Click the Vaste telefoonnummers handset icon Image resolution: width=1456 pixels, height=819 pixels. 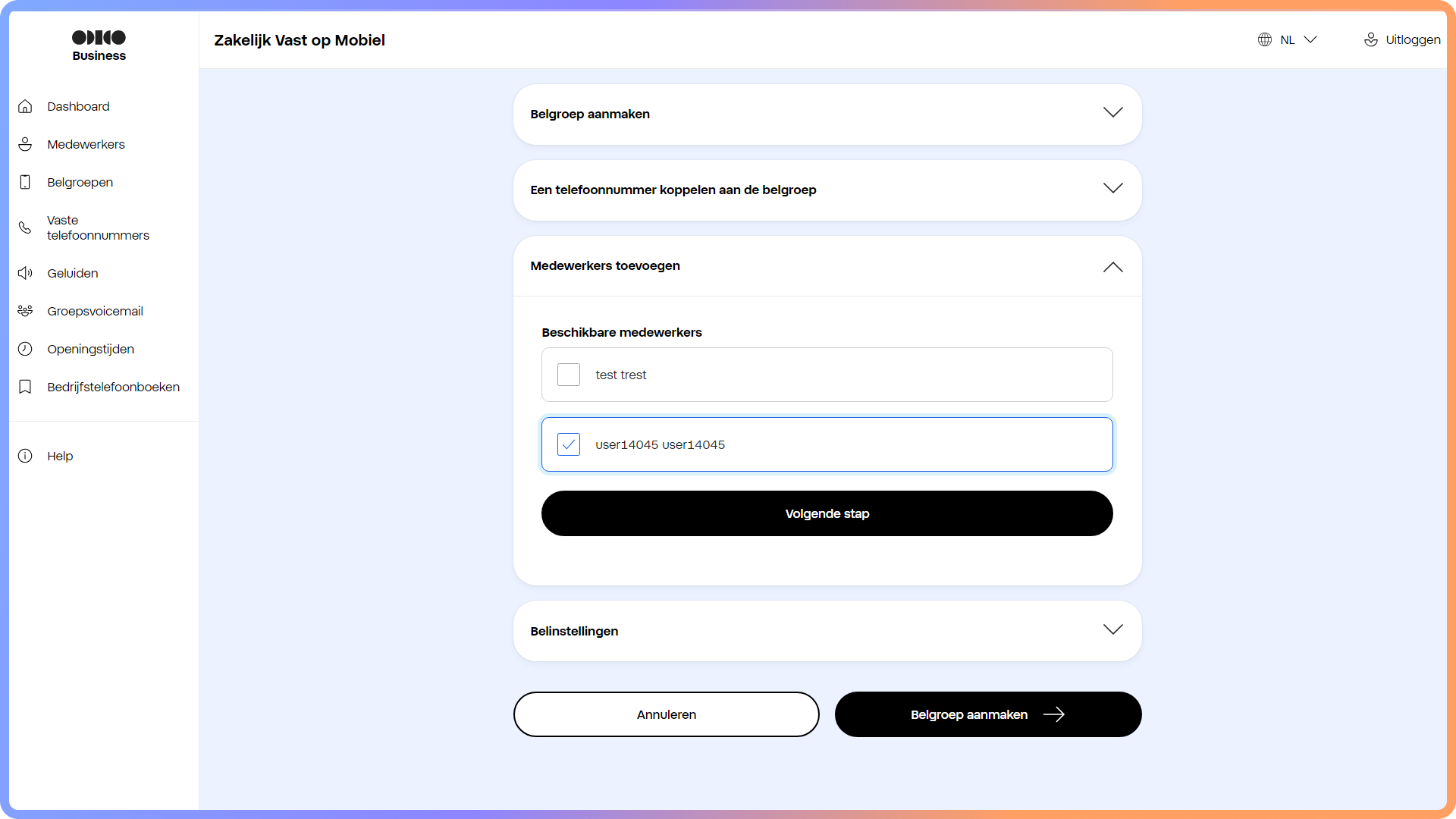click(25, 227)
